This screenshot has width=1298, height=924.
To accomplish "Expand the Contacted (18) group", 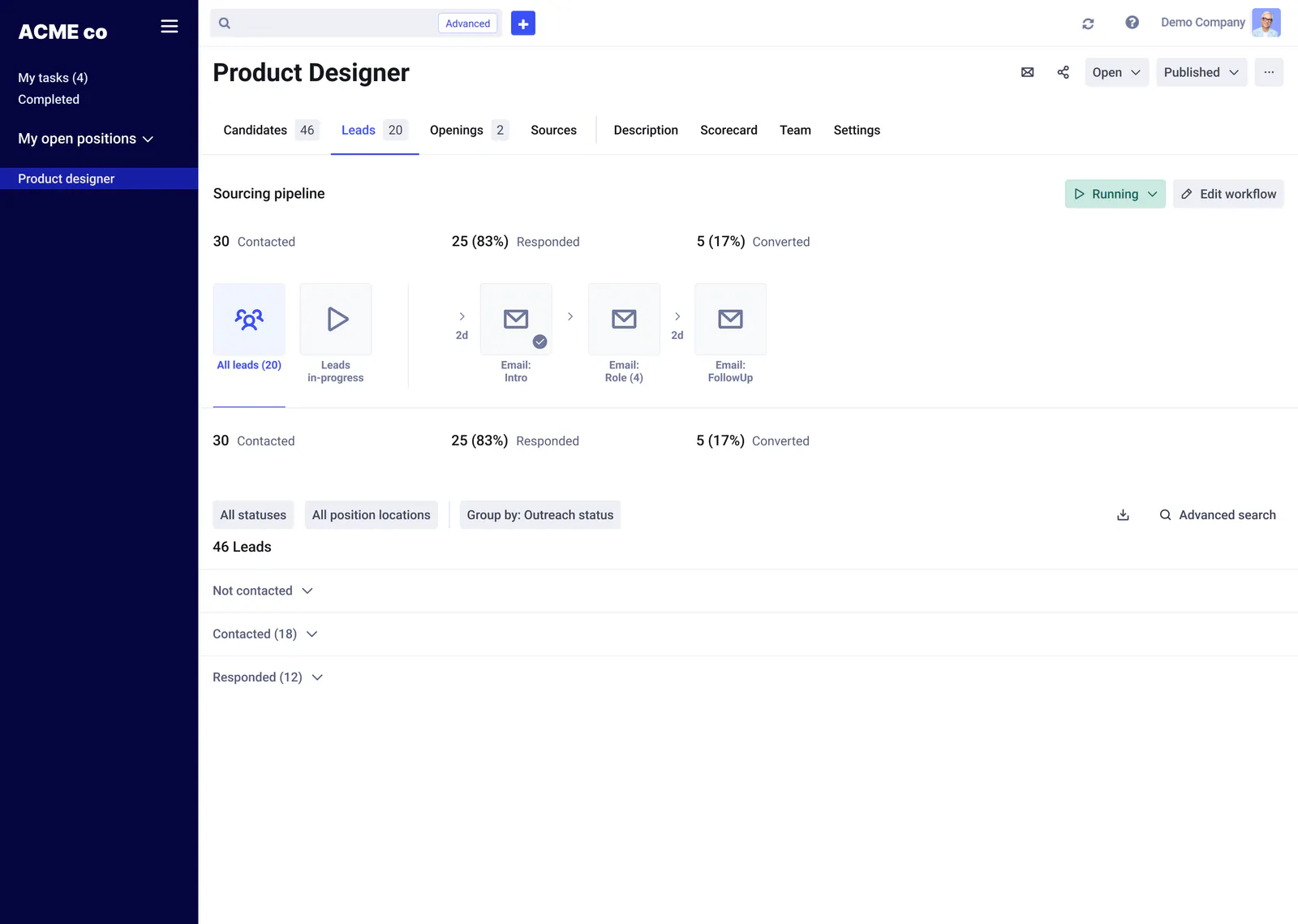I will (265, 634).
